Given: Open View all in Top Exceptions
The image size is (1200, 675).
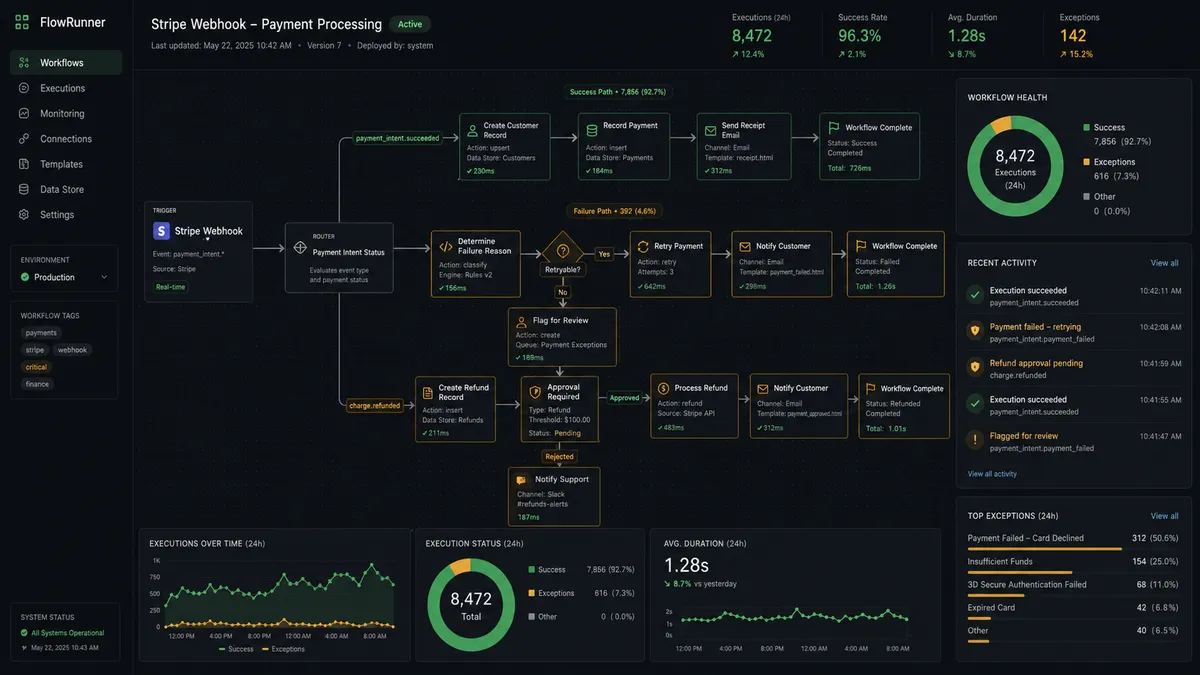Looking at the screenshot, I should click(1165, 516).
